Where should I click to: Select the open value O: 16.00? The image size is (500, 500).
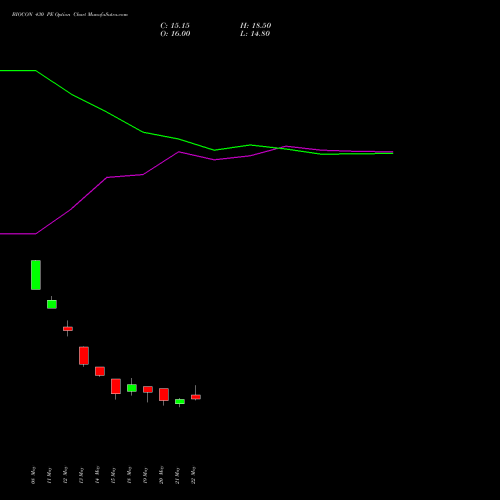pos(175,34)
